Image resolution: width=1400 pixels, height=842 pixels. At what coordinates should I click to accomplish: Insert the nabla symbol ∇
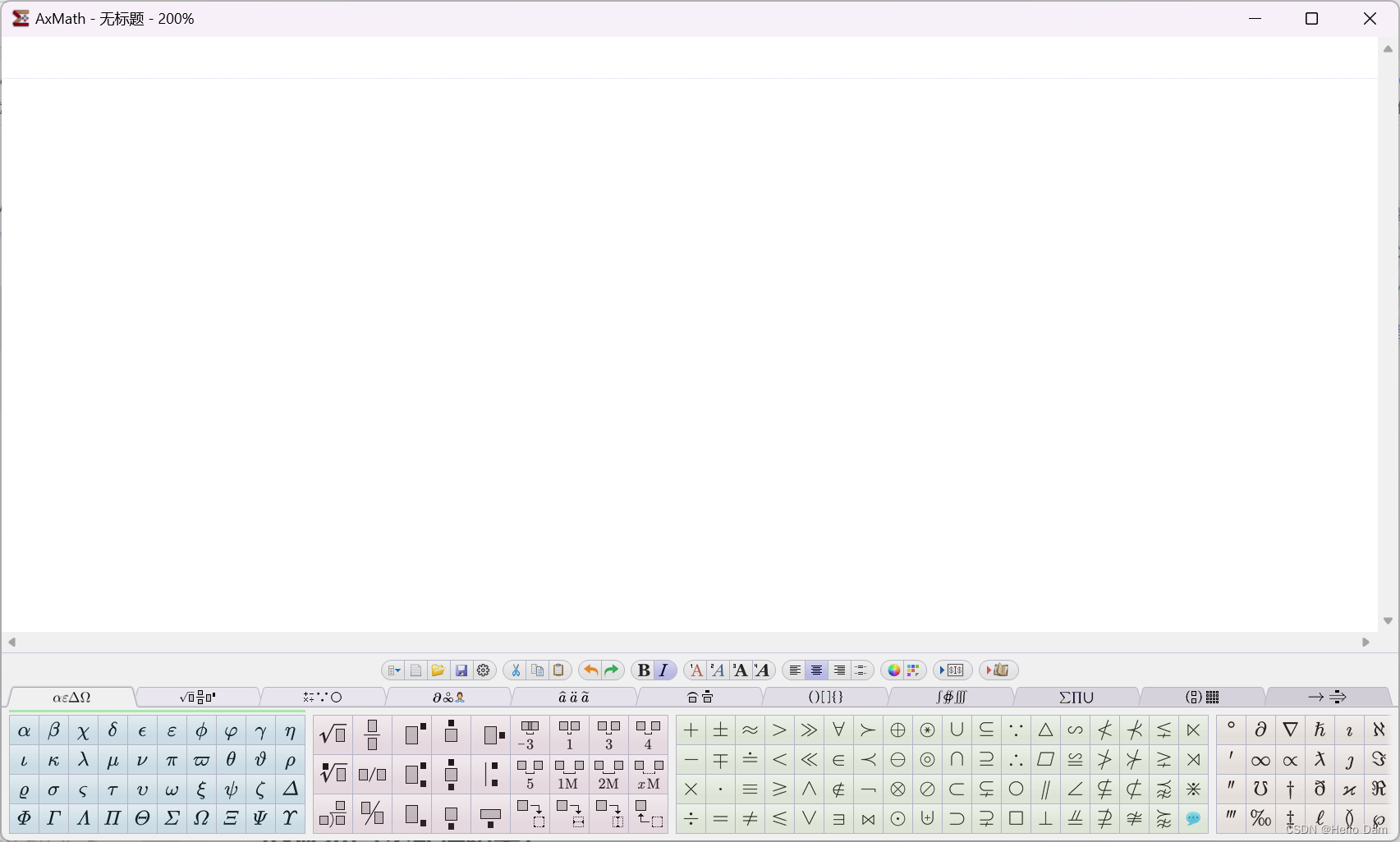coord(1291,730)
